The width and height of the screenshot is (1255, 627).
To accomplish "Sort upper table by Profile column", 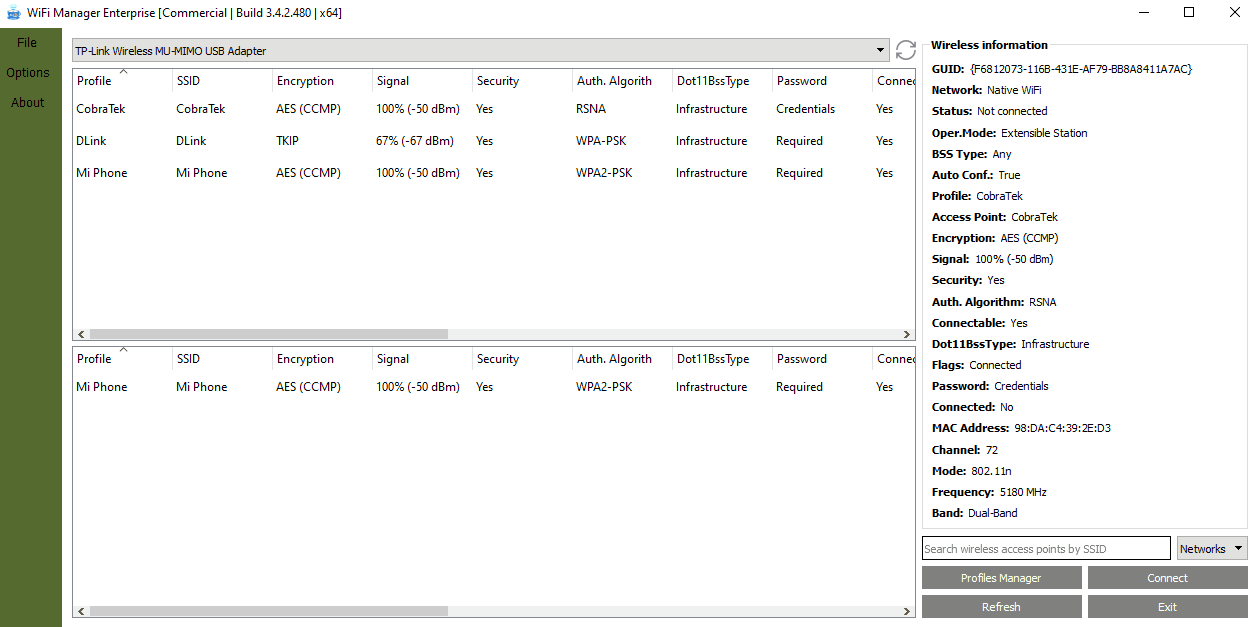I will pyautogui.click(x=122, y=81).
